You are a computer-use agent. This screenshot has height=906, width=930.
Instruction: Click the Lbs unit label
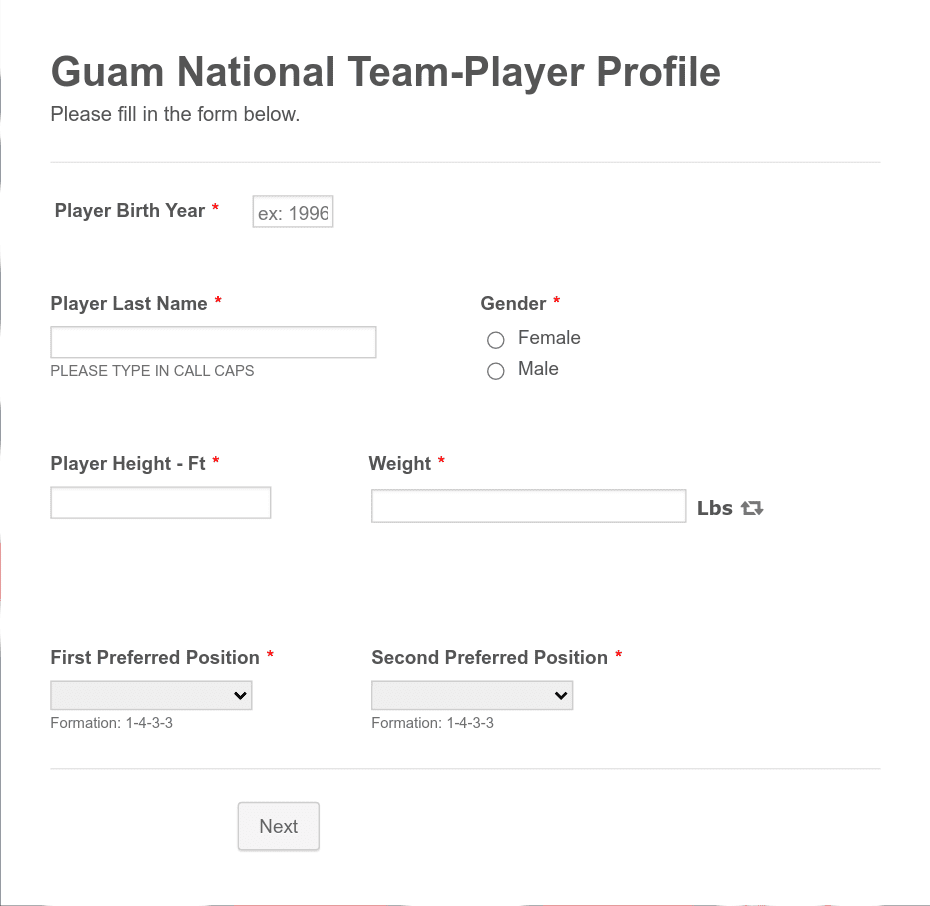click(715, 508)
